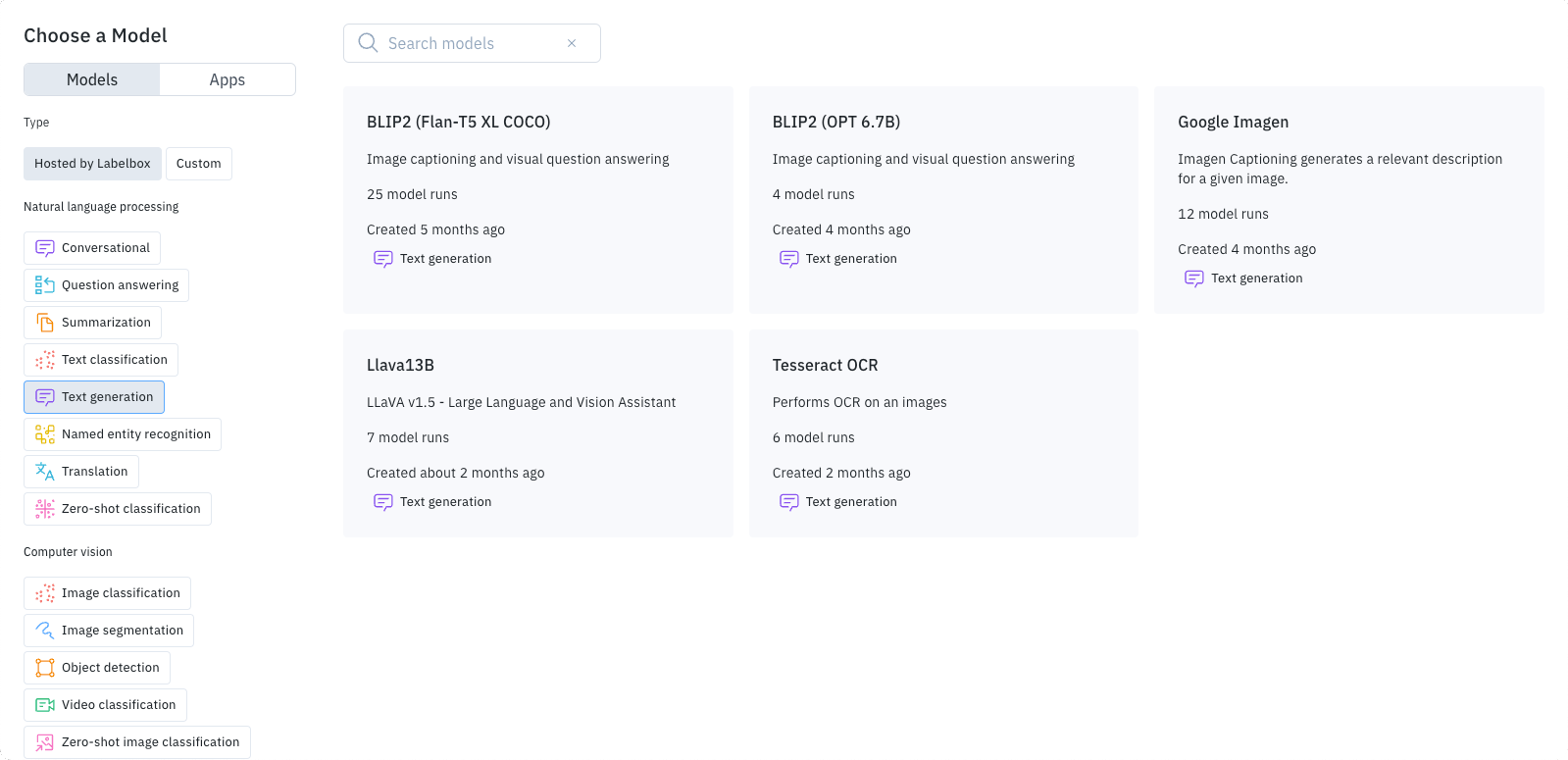Click the Summarization filter documents icon
The width and height of the screenshot is (1568, 760).
coord(45,323)
